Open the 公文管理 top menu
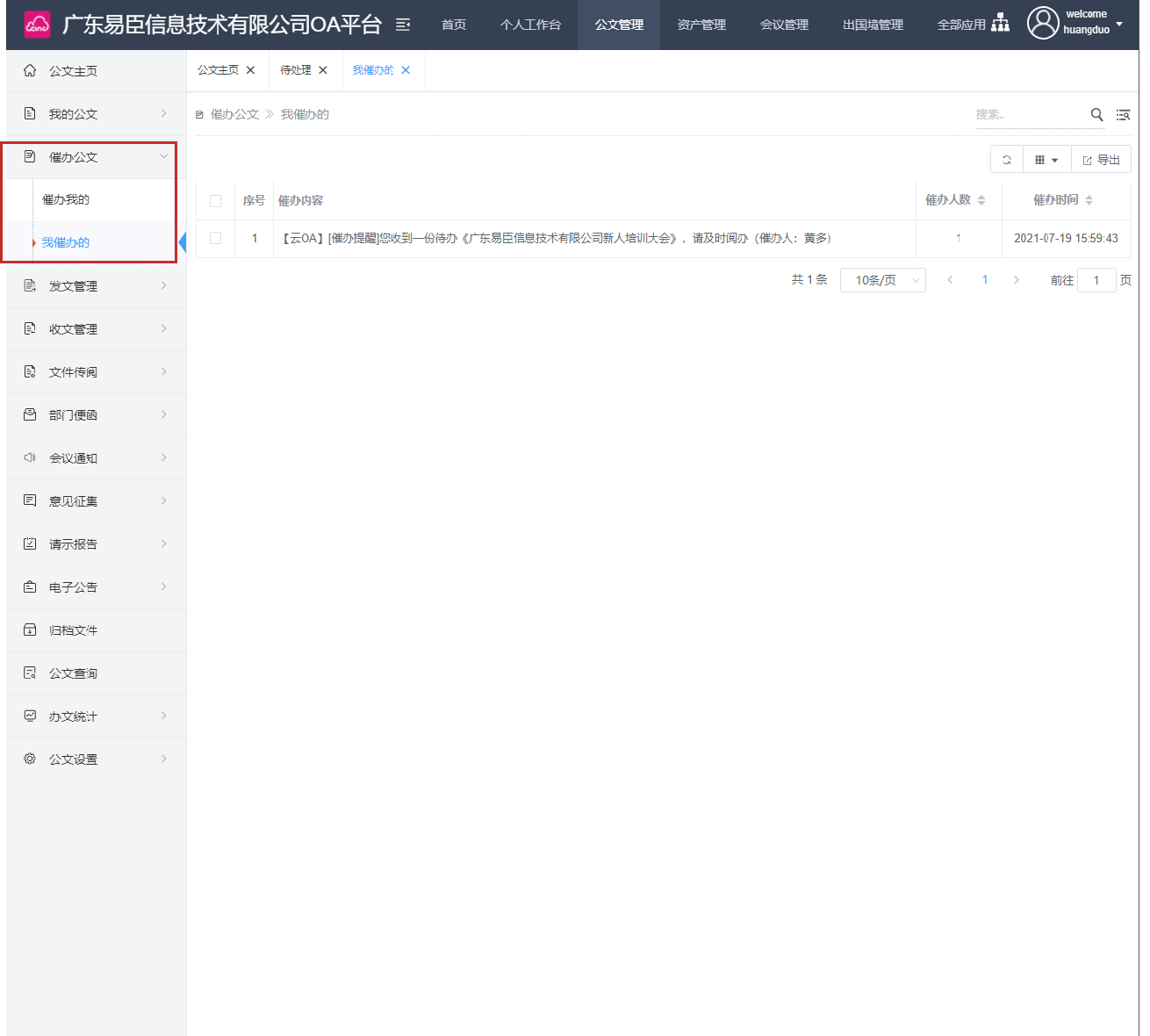Screen dimensions: 1150x1036 click(x=619, y=25)
